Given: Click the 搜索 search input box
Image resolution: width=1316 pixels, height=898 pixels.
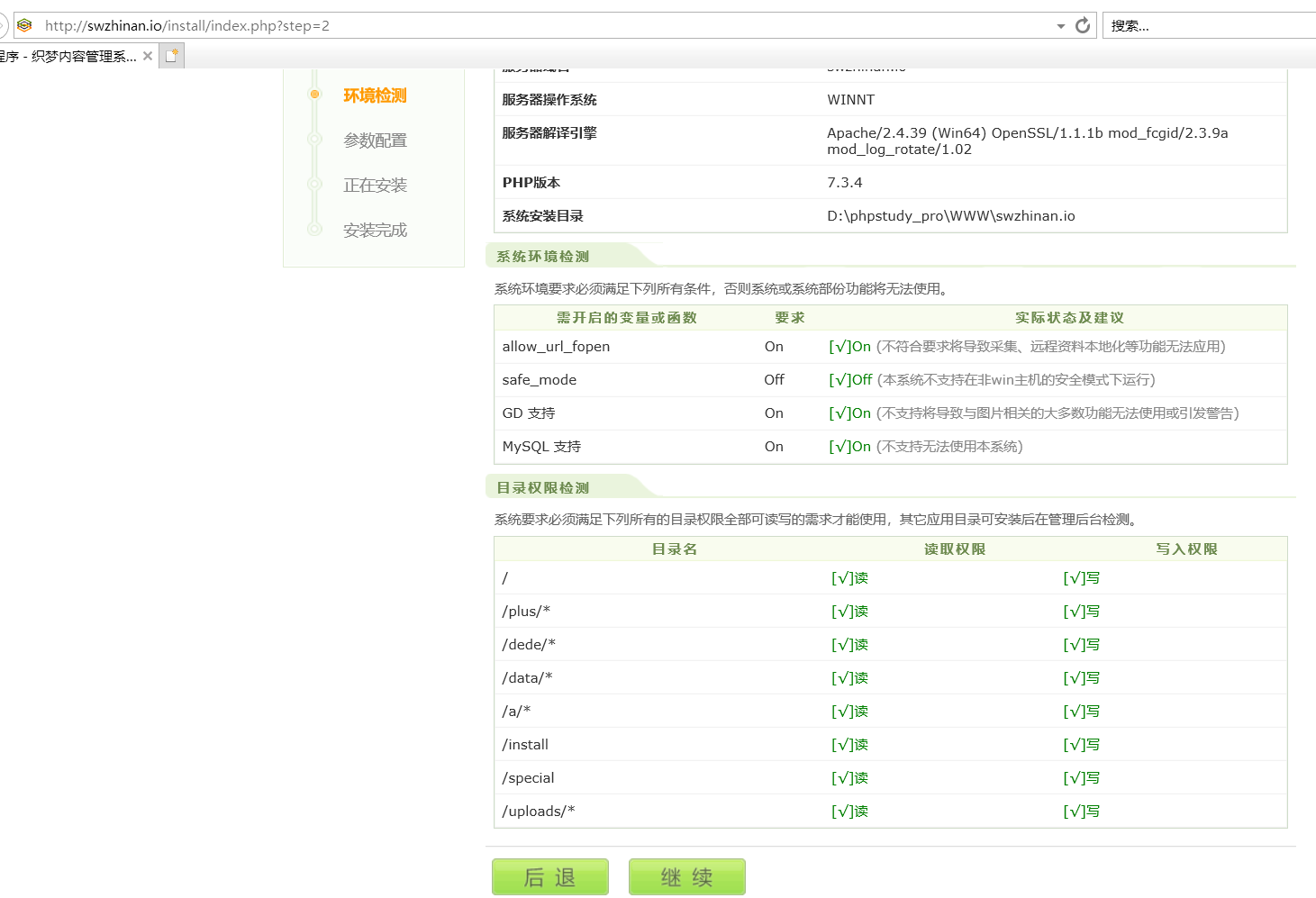Looking at the screenshot, I should [x=1212, y=25].
